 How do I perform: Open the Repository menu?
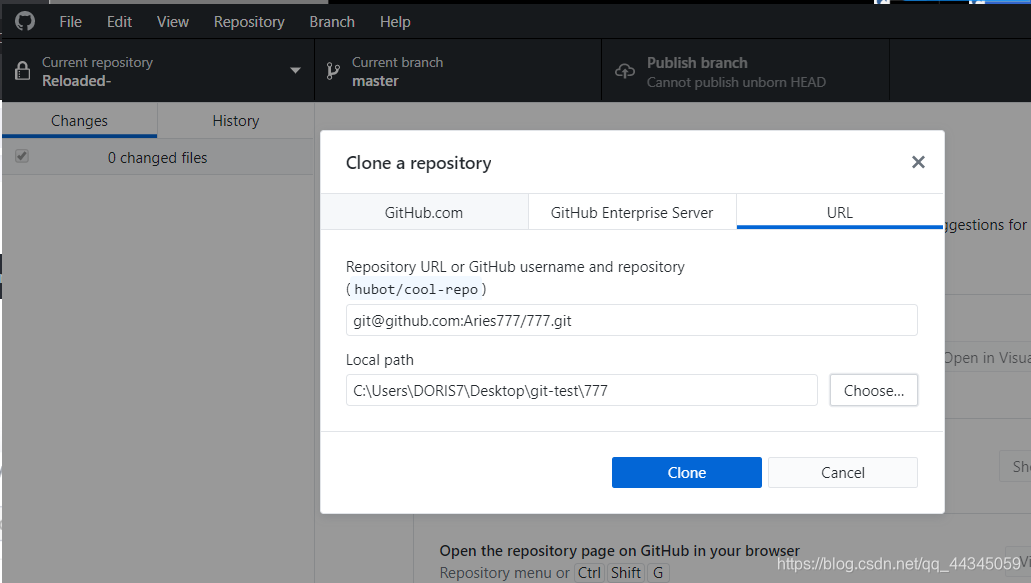click(249, 22)
